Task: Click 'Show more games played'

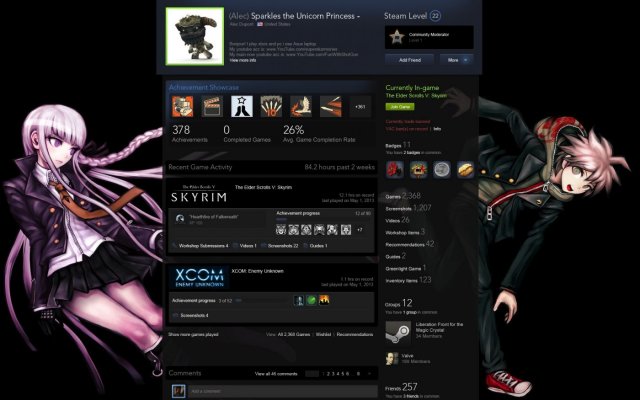Action: pos(193,334)
